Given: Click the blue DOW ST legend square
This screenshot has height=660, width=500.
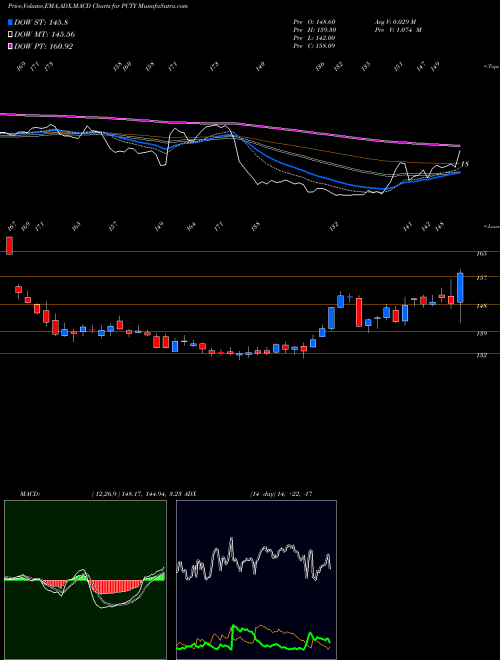Looking at the screenshot, I should 10,22.
